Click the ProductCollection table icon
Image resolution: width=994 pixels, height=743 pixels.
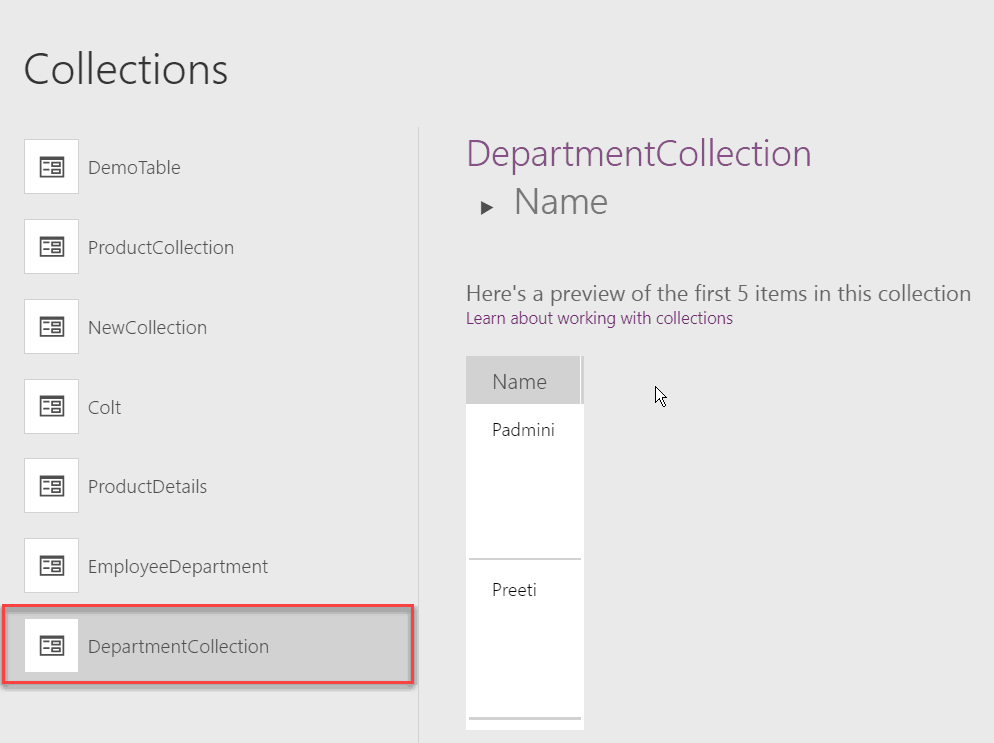[x=51, y=246]
